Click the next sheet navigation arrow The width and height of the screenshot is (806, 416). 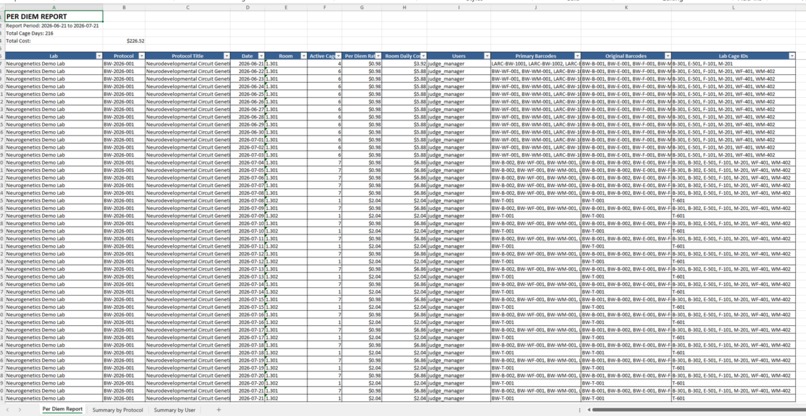(x=20, y=410)
